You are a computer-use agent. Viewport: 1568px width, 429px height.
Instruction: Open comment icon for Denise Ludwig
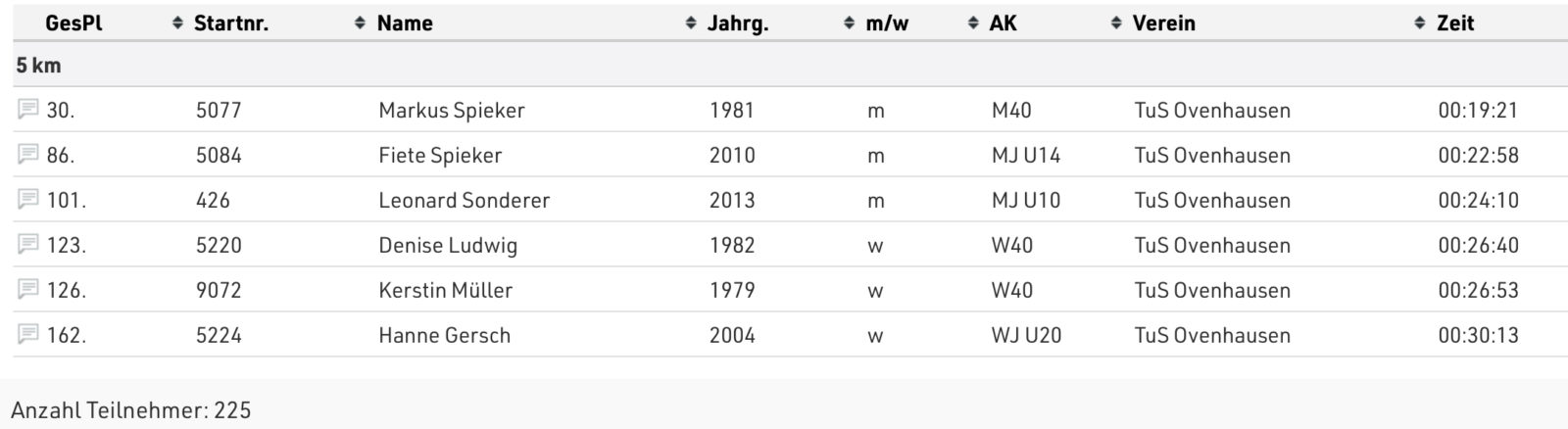click(27, 244)
